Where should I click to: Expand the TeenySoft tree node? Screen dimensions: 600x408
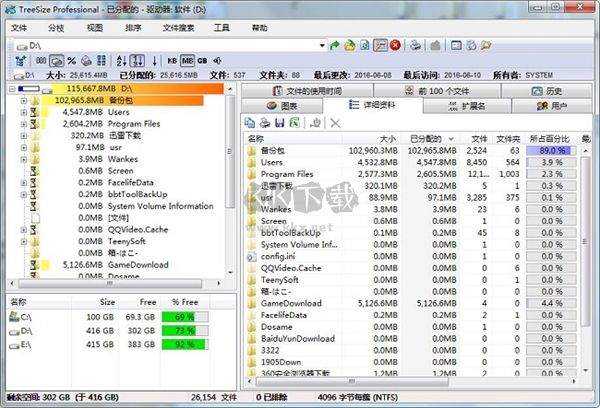[24, 242]
